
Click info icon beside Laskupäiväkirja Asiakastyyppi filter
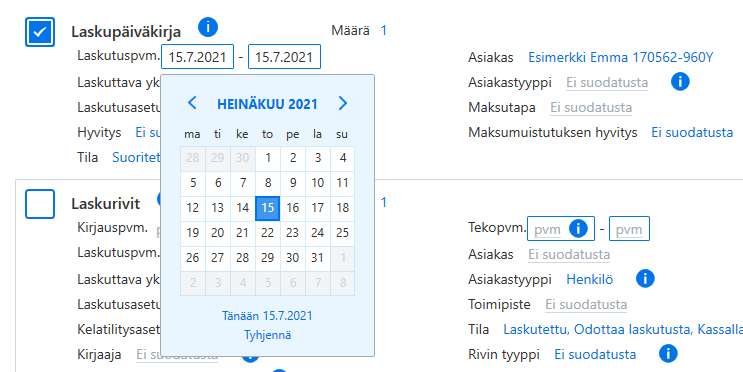click(x=680, y=82)
